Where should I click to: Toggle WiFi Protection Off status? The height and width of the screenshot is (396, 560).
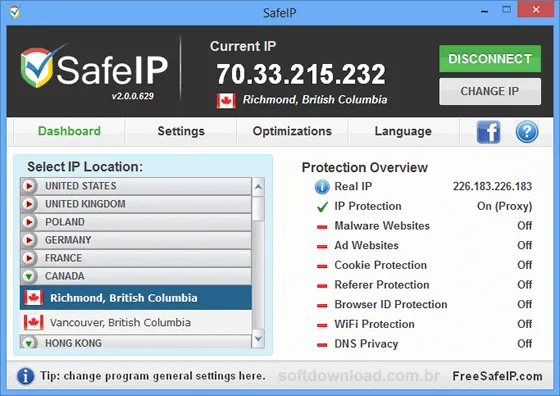pyautogui.click(x=524, y=324)
